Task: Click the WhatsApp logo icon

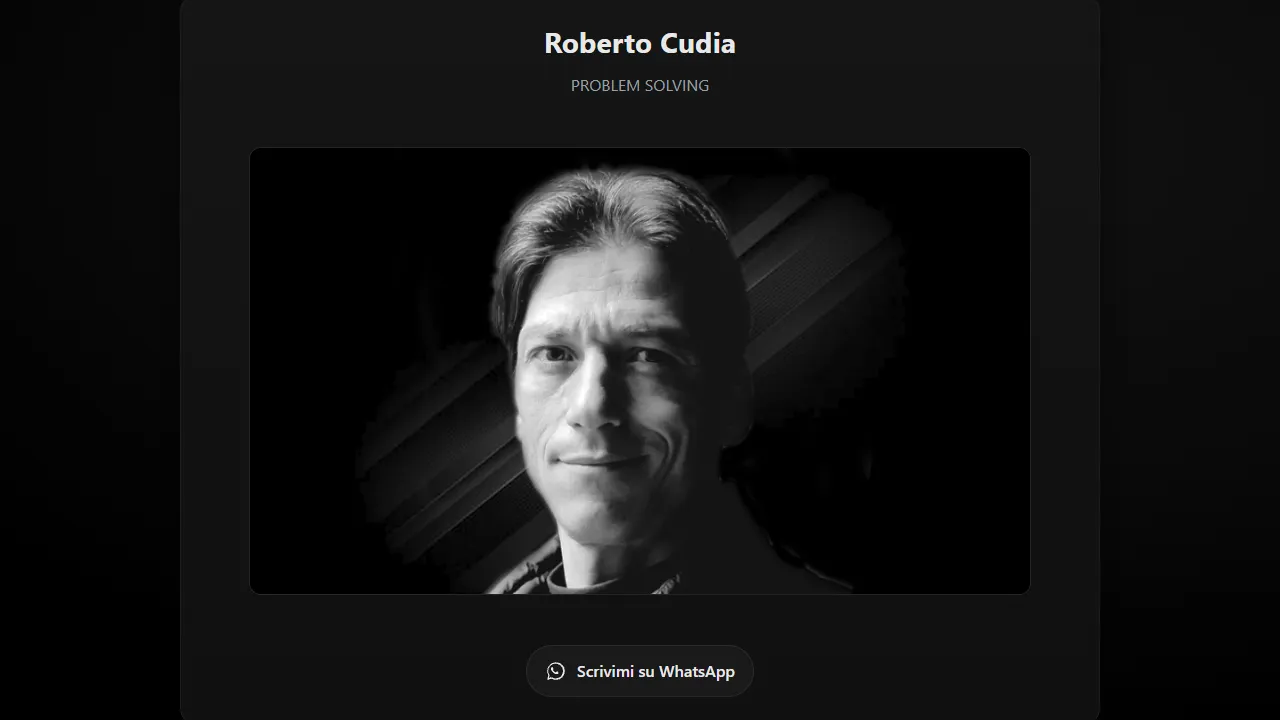Action: pyautogui.click(x=556, y=671)
